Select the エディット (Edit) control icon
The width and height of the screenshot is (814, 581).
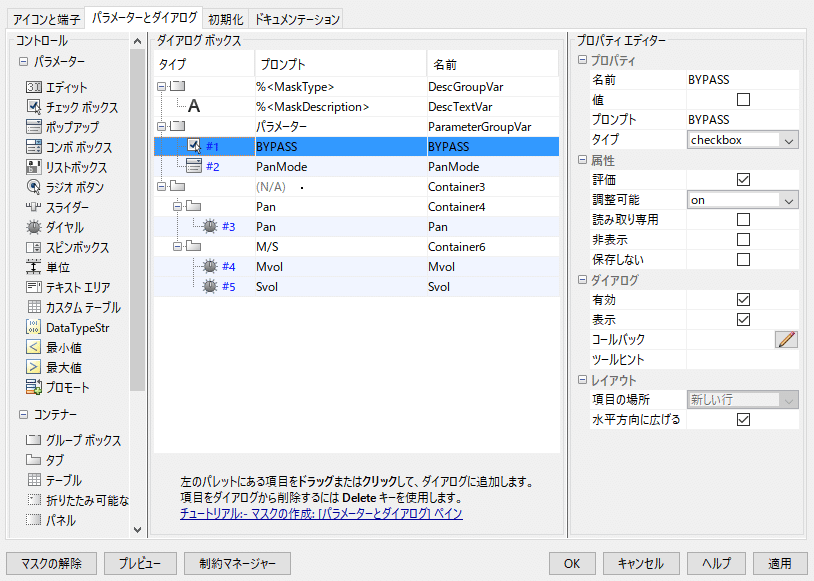click(34, 87)
